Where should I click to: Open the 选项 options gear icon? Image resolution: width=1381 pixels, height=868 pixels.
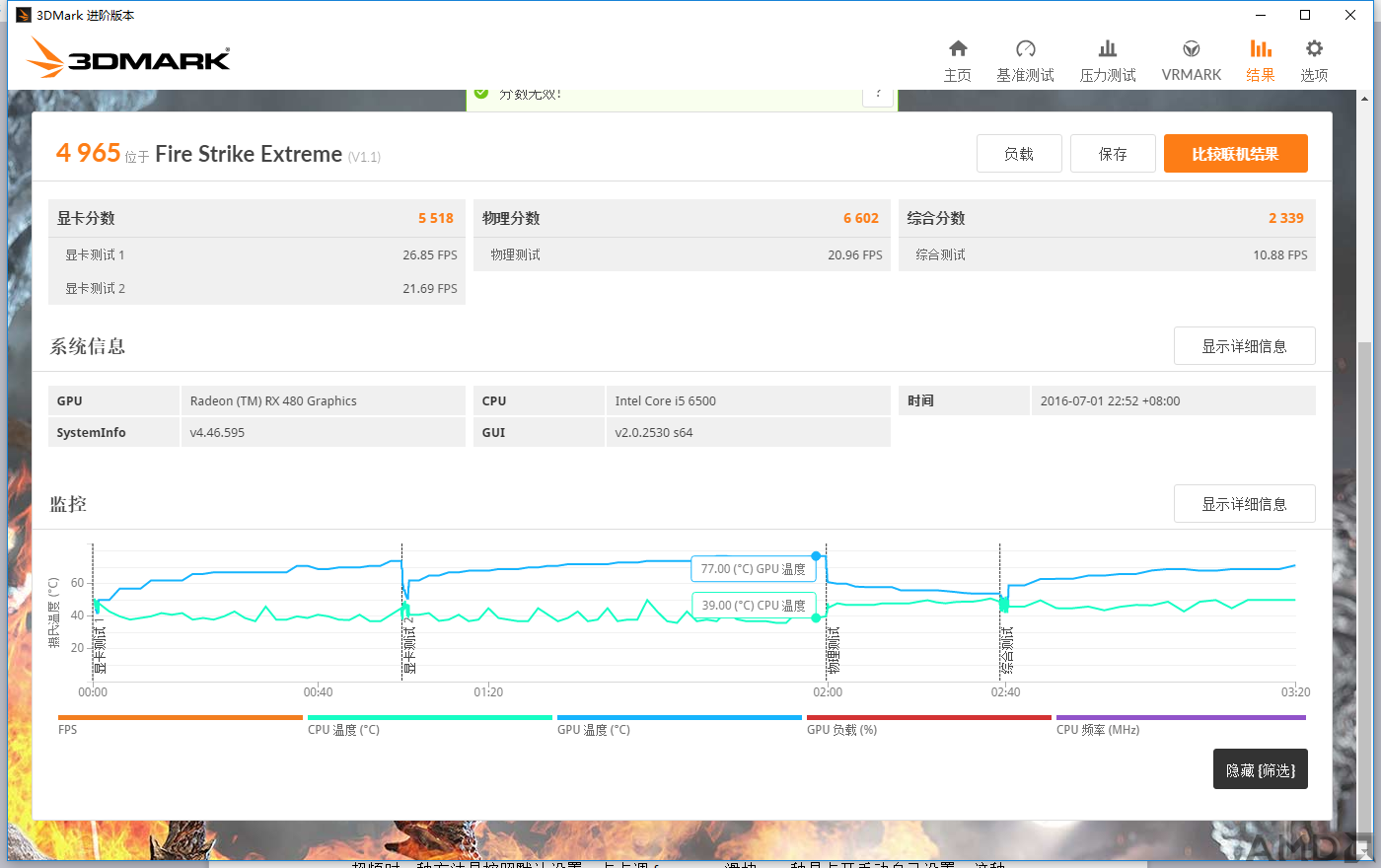(x=1314, y=48)
